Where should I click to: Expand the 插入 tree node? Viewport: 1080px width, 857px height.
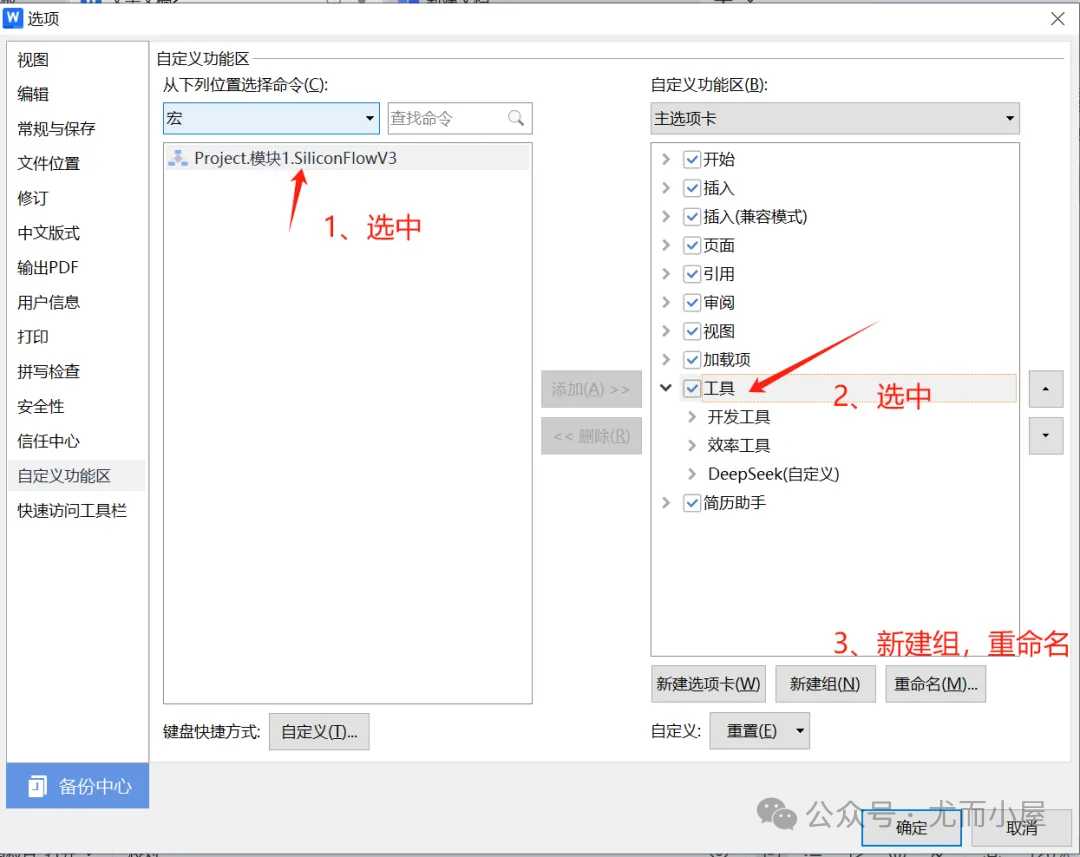[665, 187]
